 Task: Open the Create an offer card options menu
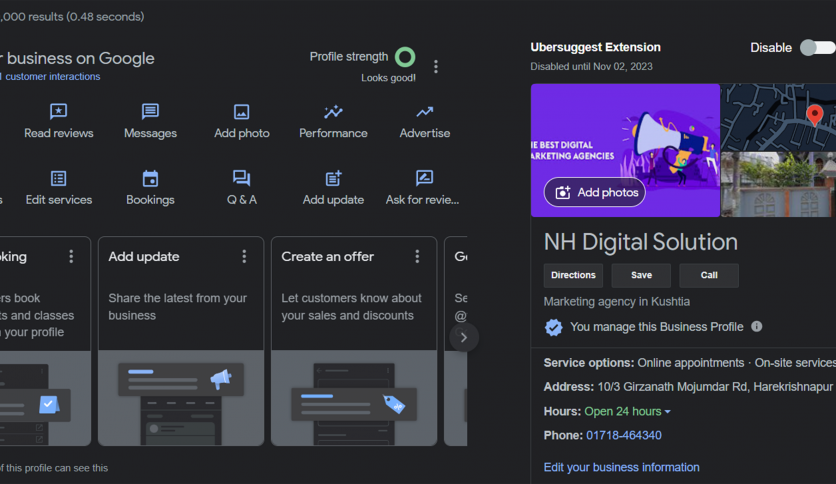click(417, 257)
